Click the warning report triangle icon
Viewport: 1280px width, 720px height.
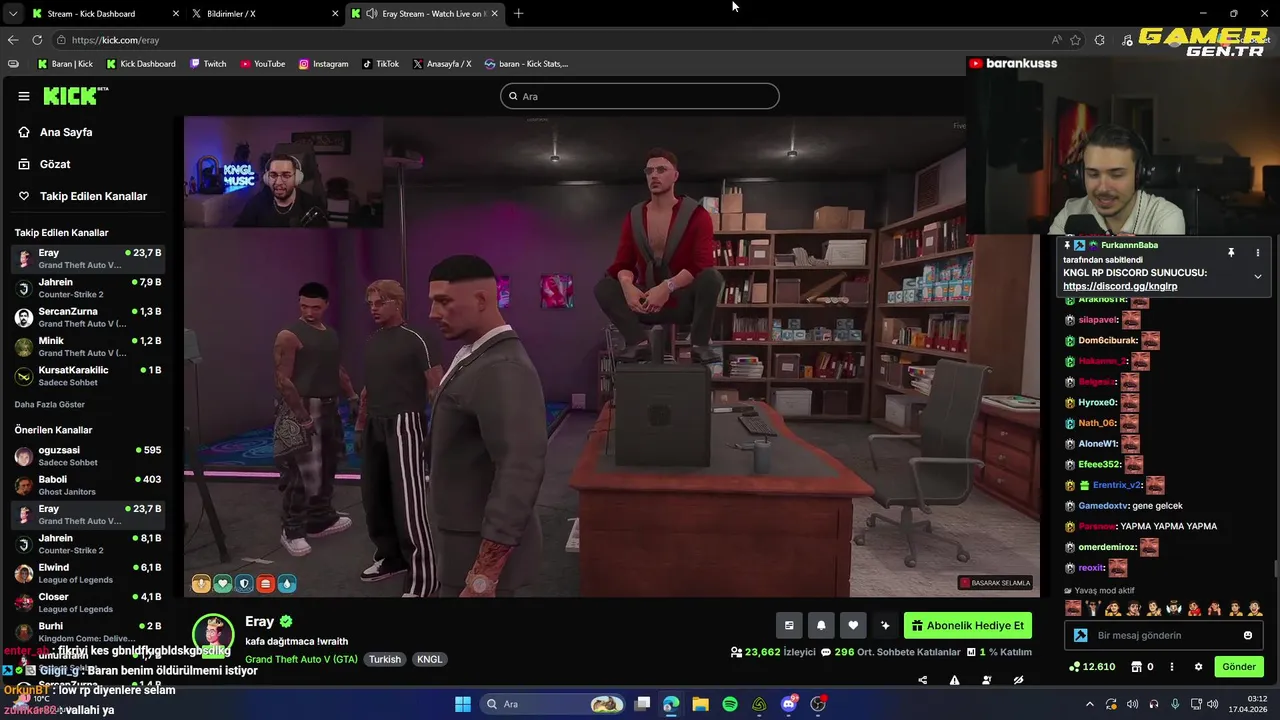coord(954,680)
